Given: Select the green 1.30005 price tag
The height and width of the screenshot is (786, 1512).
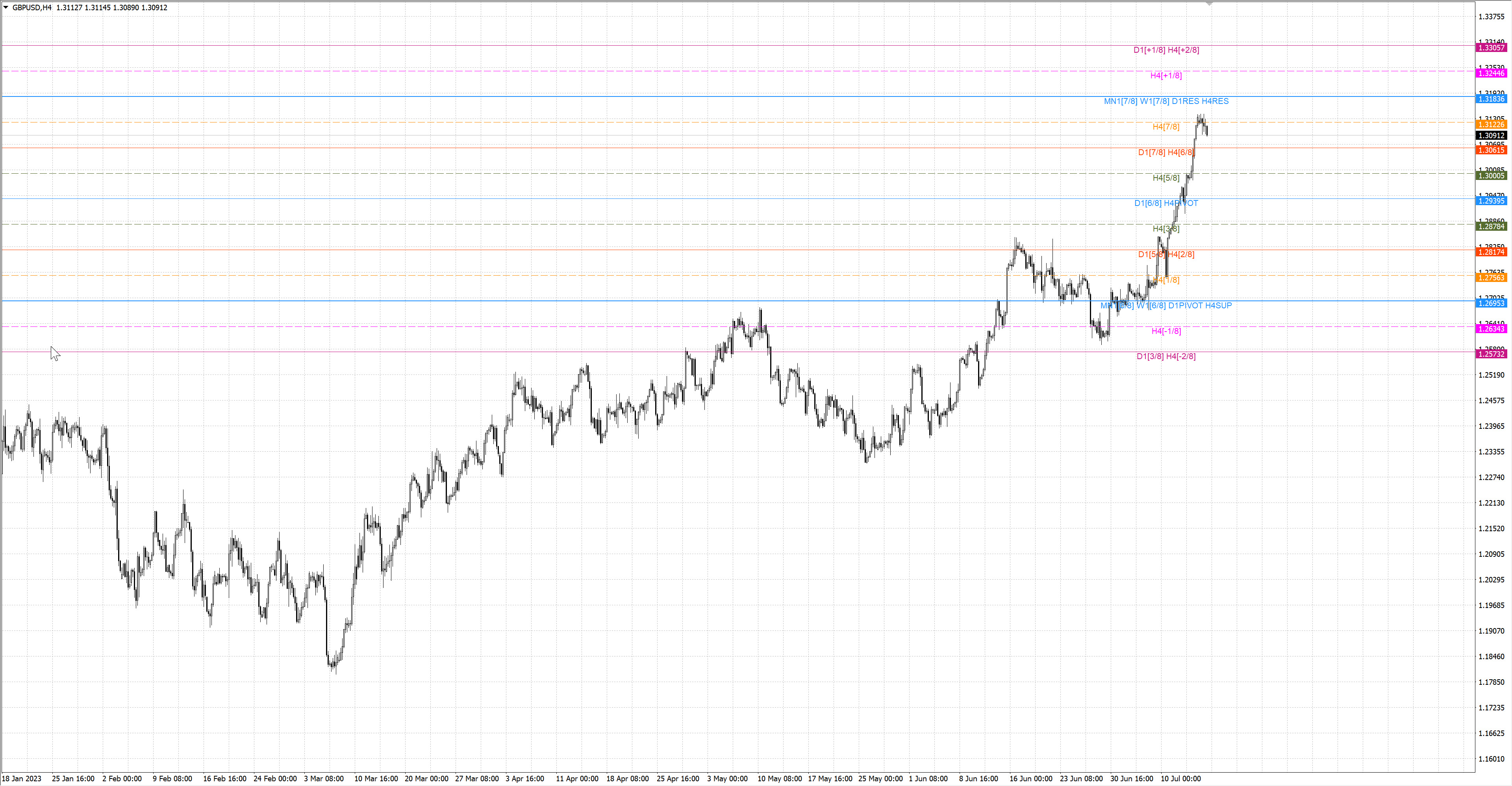Looking at the screenshot, I should click(1491, 176).
